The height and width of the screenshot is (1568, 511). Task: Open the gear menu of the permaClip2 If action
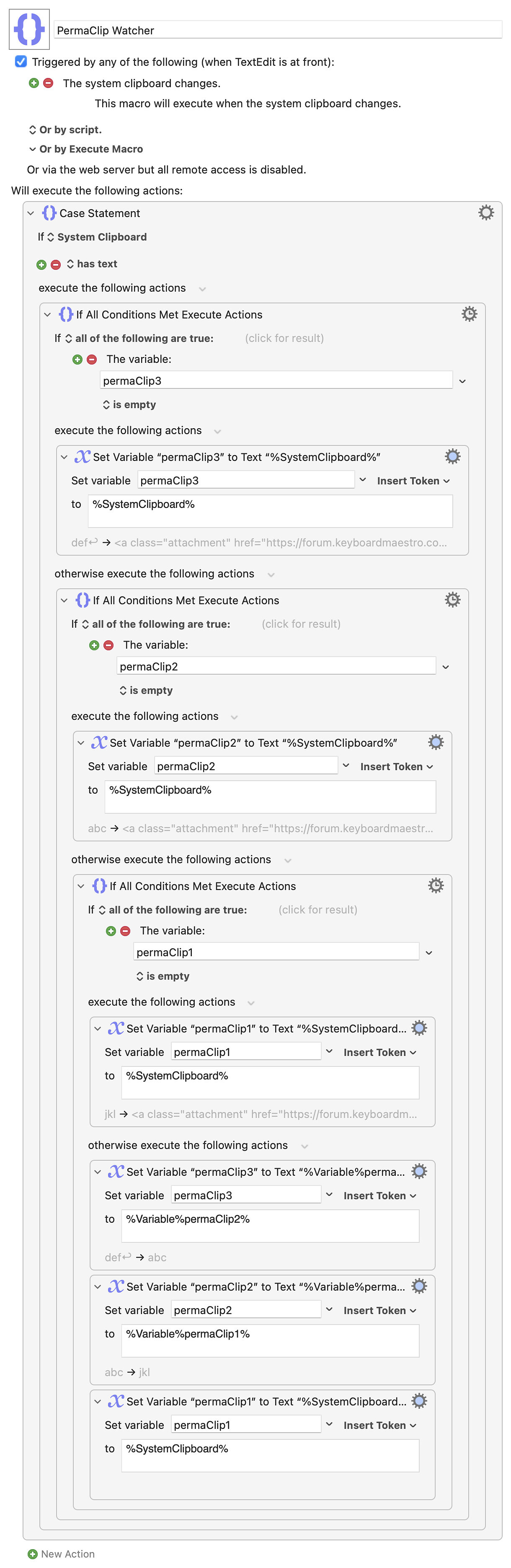point(452,600)
